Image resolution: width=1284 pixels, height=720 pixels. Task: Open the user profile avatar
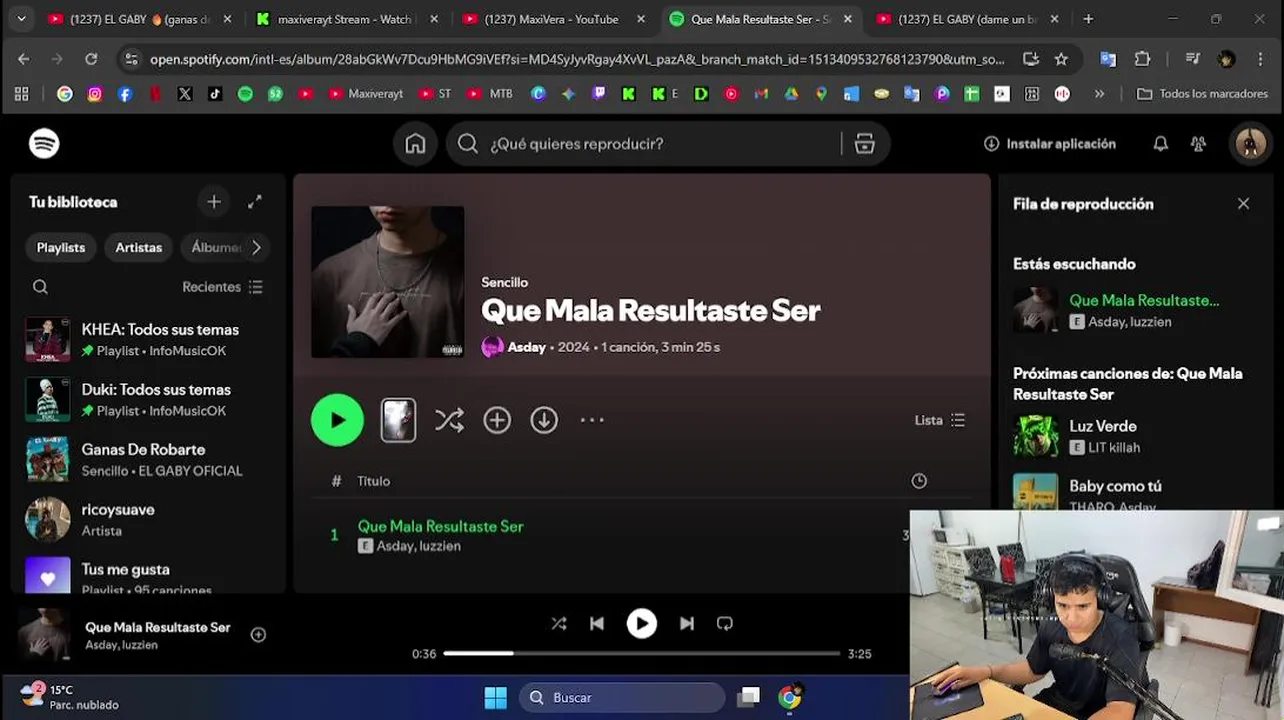(x=1250, y=144)
